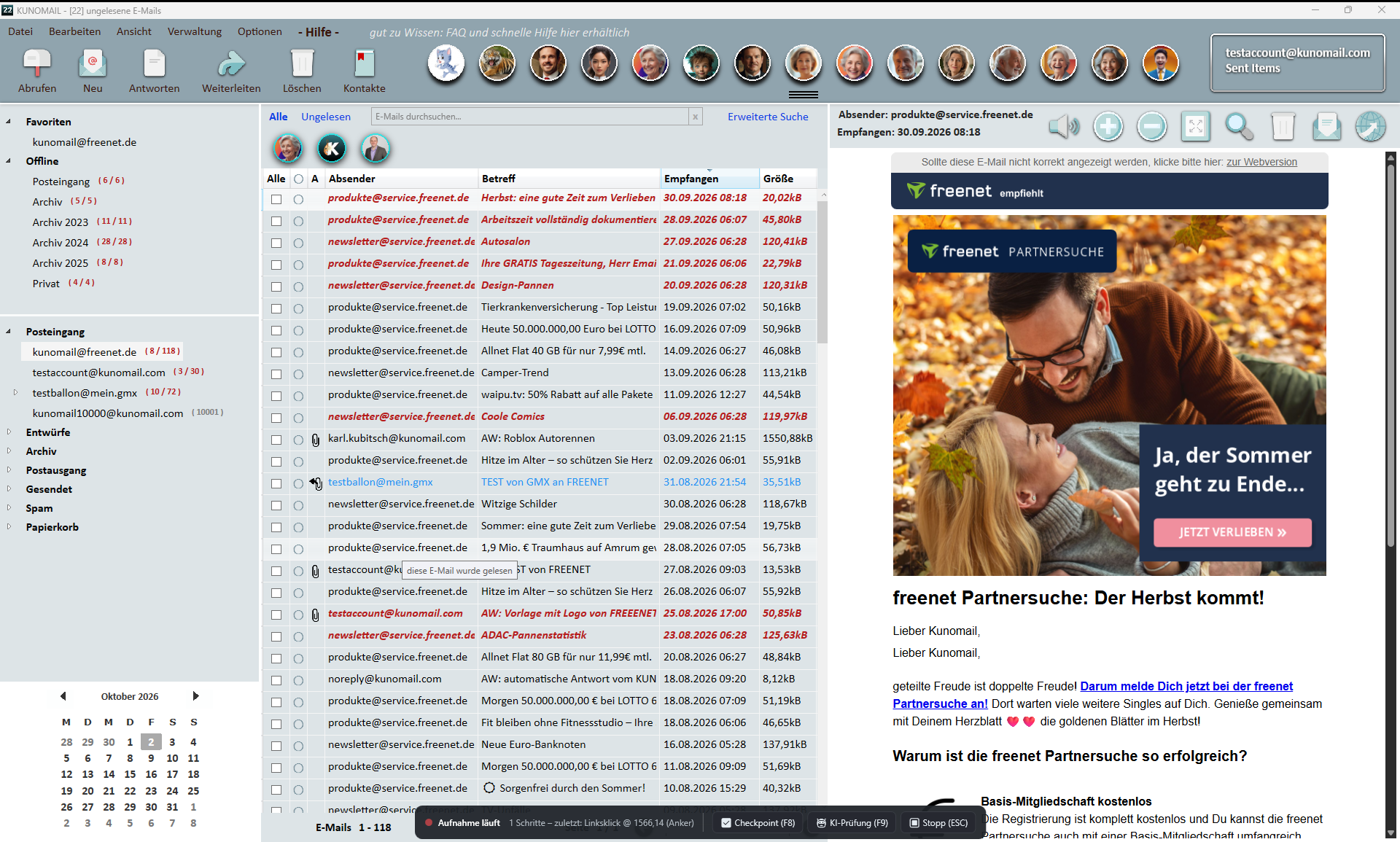Fetch mail with the Abrufen mailbox icon
This screenshot has height=842, width=1400.
[36, 64]
